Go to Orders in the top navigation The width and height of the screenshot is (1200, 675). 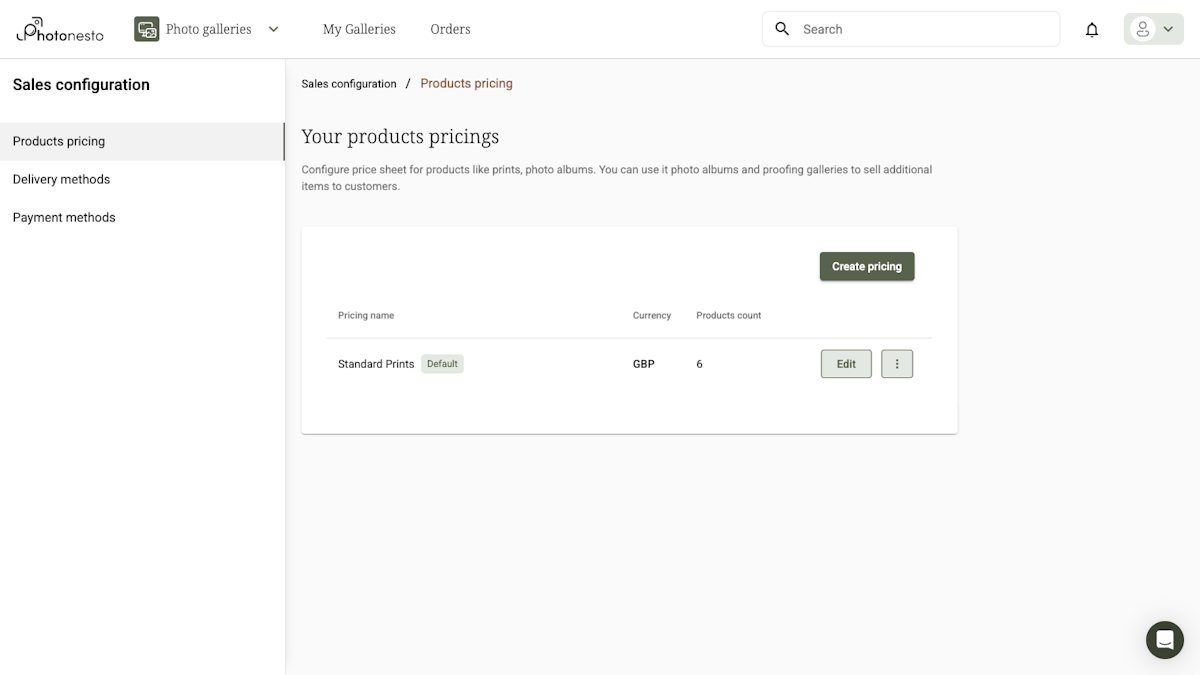450,29
